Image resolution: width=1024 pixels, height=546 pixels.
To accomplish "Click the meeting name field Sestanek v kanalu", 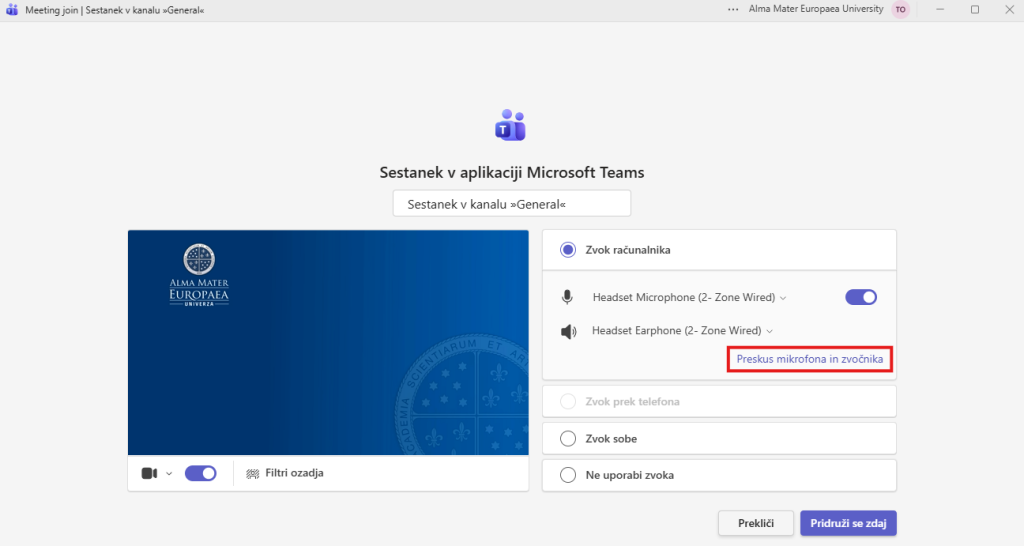I will pos(512,204).
